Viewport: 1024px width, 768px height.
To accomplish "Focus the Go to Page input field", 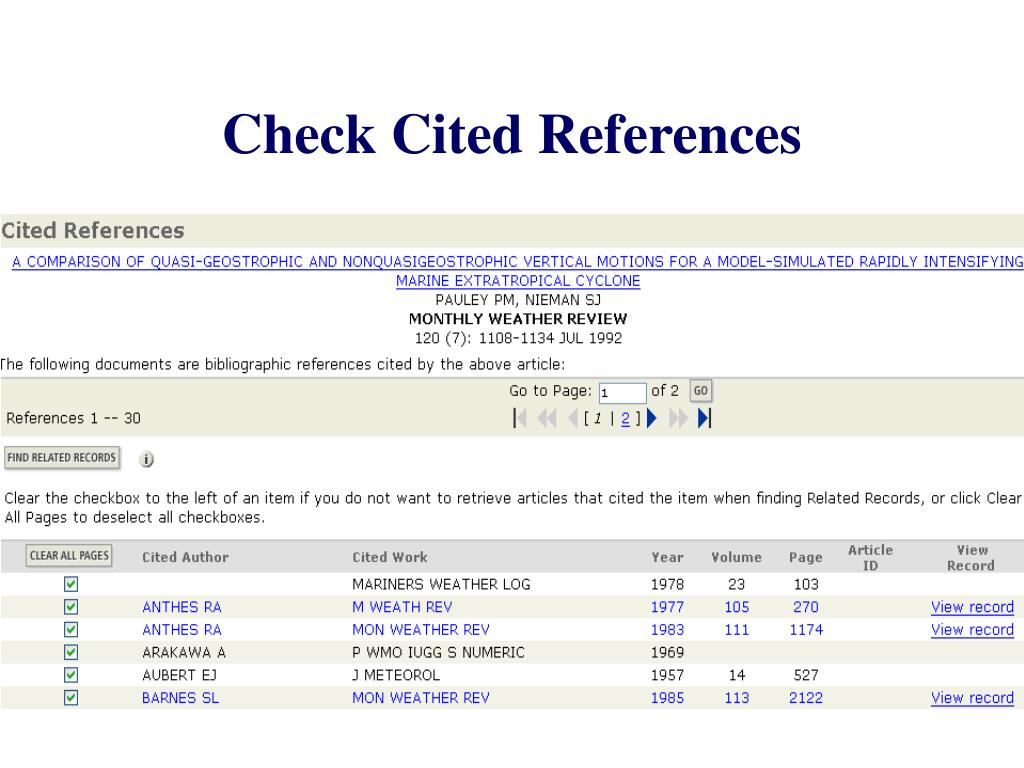I will coord(622,392).
